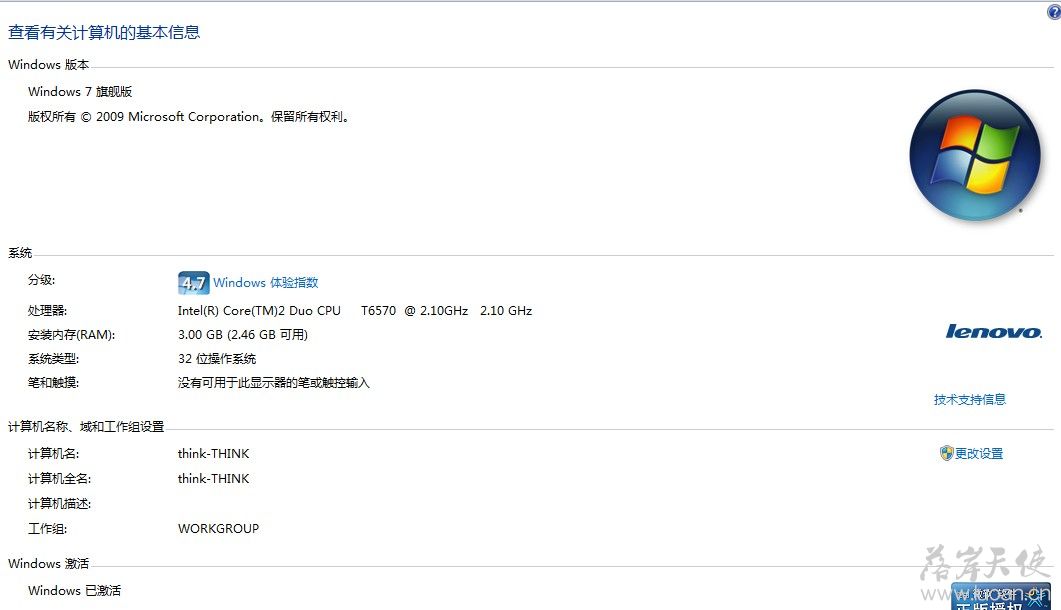Image resolution: width=1061 pixels, height=610 pixels.
Task: Click the 计算机名 label
Action: tap(53, 454)
